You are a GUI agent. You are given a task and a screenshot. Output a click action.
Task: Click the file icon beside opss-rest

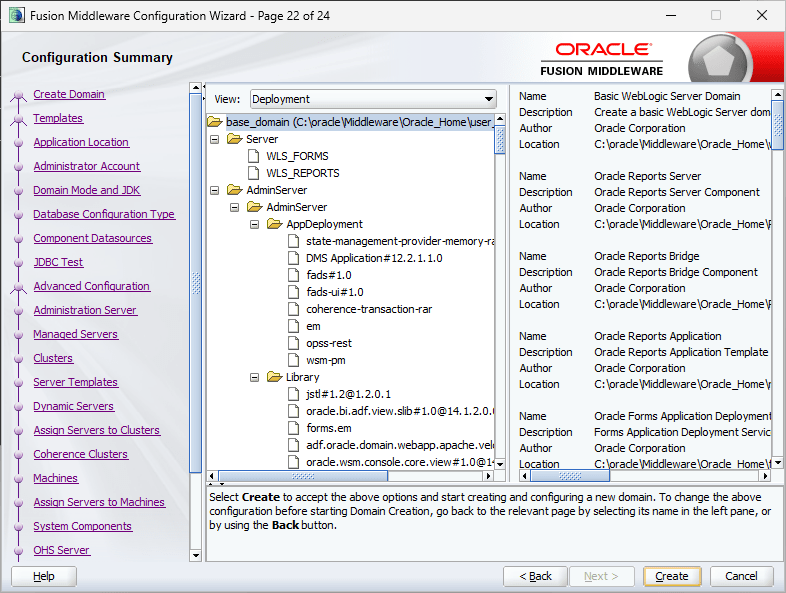(x=294, y=343)
